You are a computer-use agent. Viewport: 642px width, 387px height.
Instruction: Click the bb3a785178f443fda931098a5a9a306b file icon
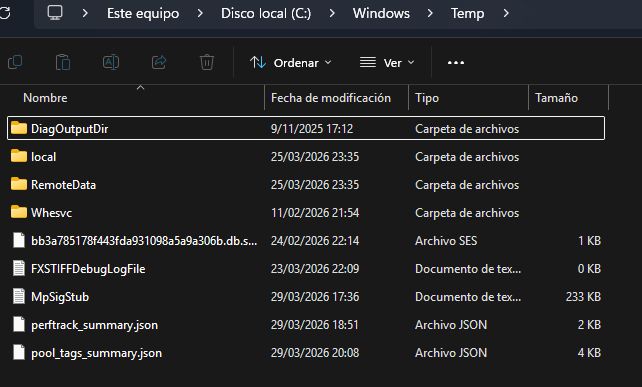coord(19,240)
